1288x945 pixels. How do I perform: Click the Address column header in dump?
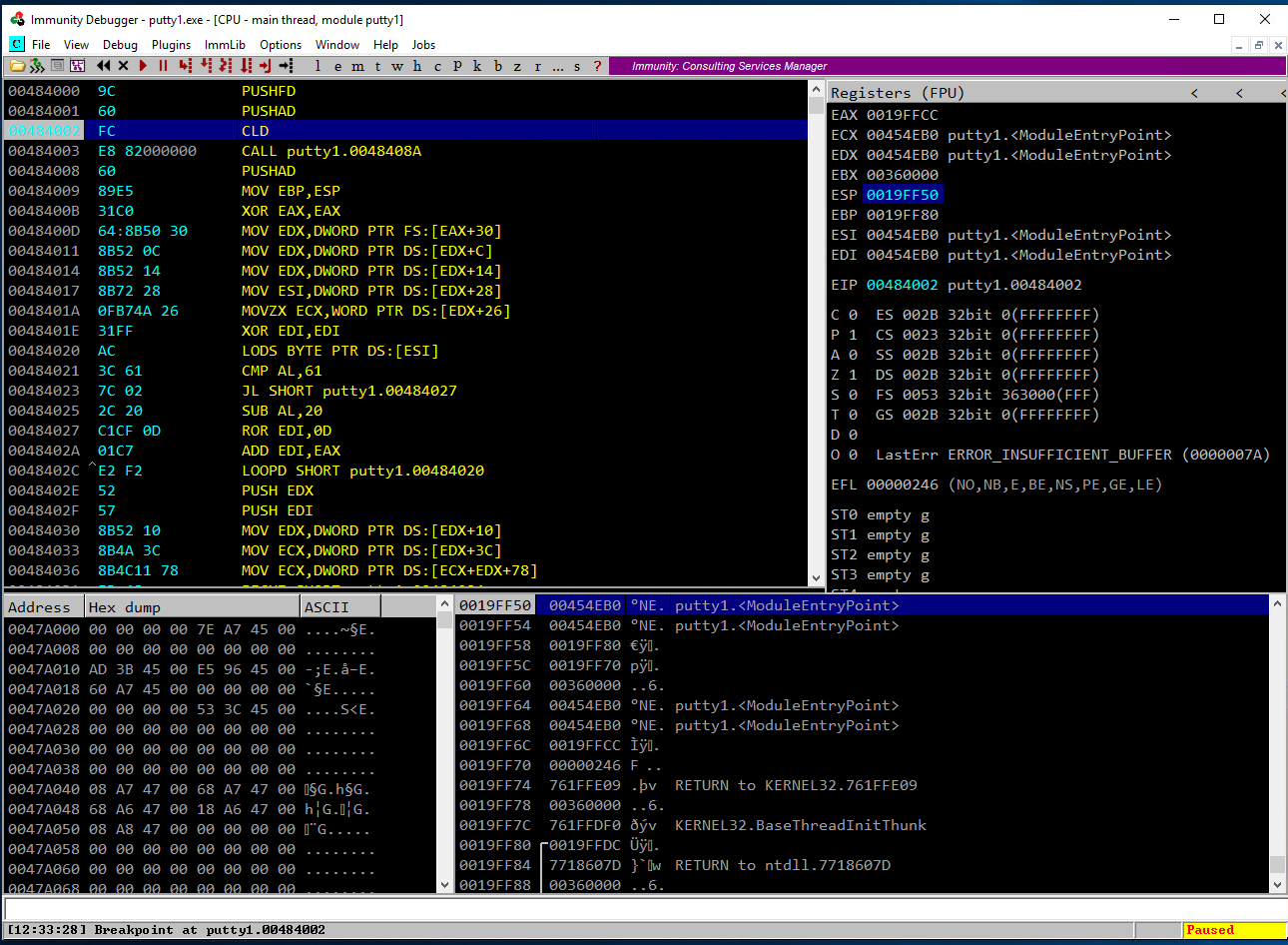click(x=43, y=606)
